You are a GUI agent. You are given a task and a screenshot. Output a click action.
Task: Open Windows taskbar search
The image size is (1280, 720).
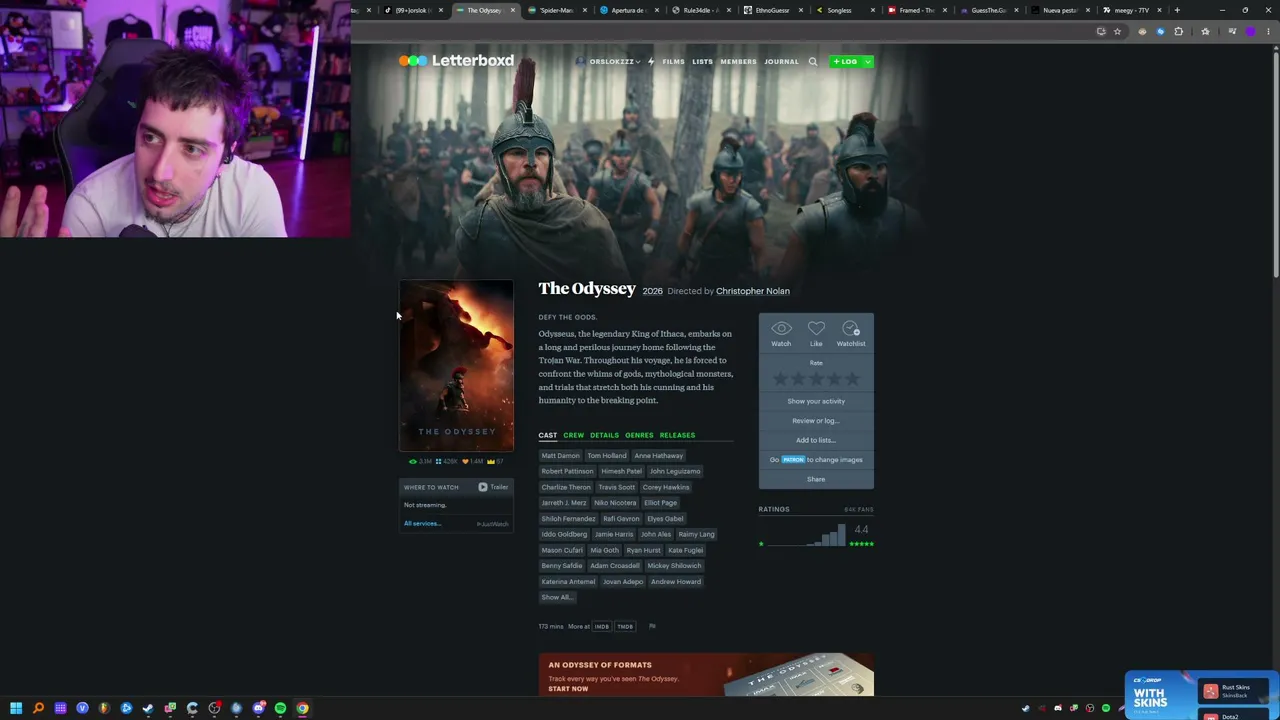38,708
